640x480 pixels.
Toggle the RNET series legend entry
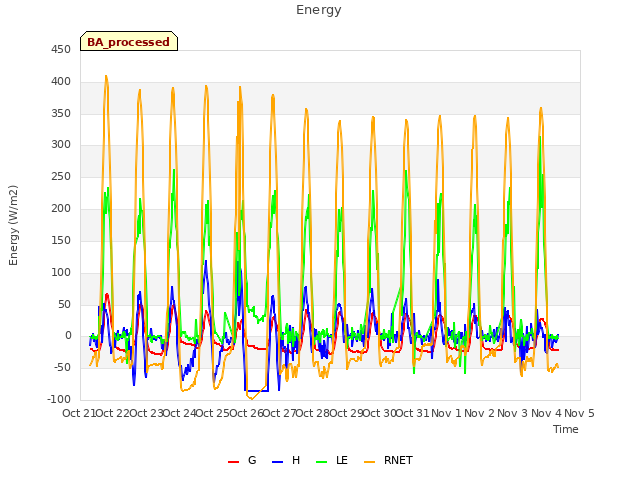(x=388, y=460)
